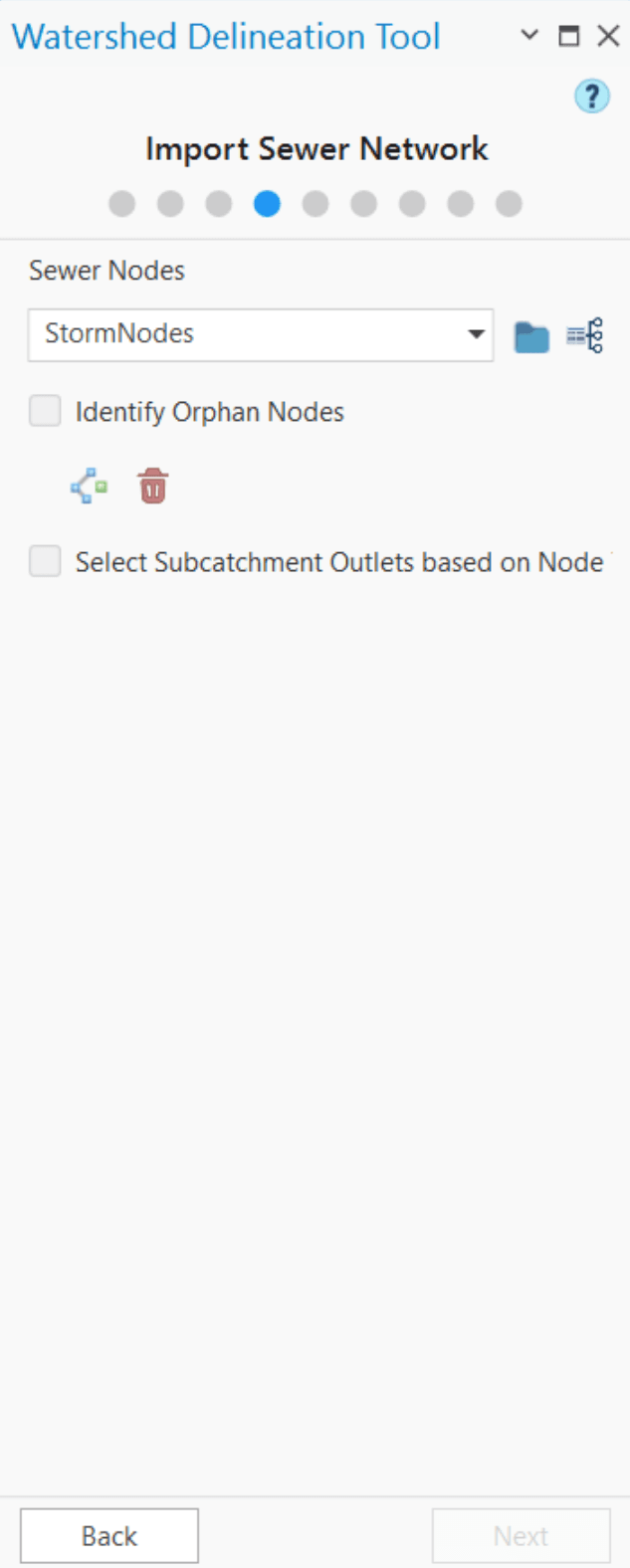Select the add orphan node tool icon

click(87, 485)
